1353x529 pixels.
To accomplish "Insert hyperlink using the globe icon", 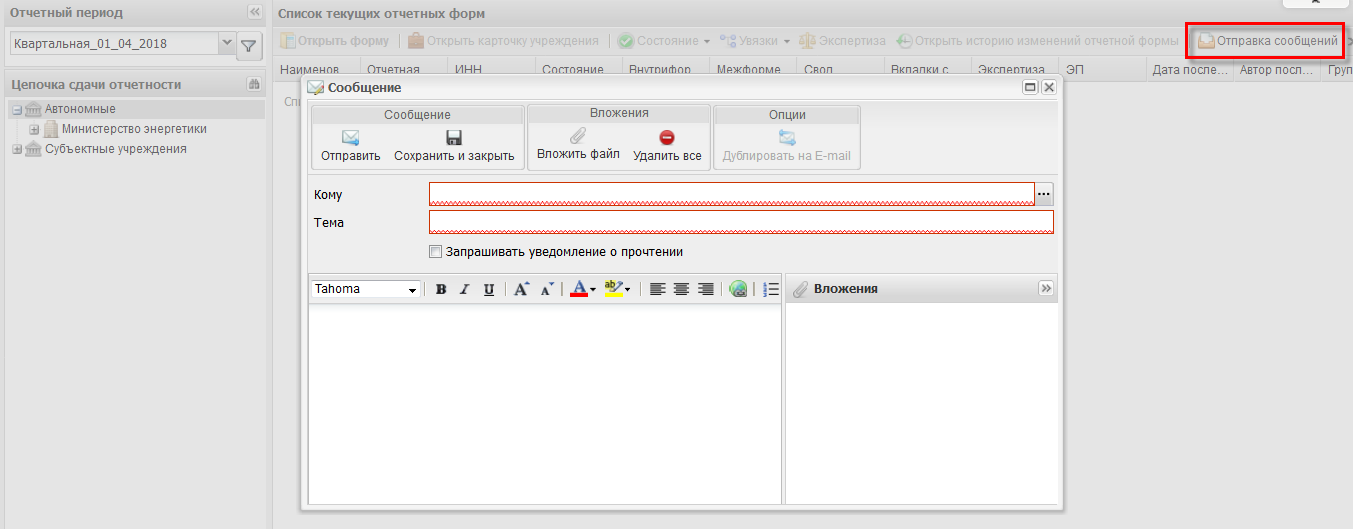I will [738, 290].
